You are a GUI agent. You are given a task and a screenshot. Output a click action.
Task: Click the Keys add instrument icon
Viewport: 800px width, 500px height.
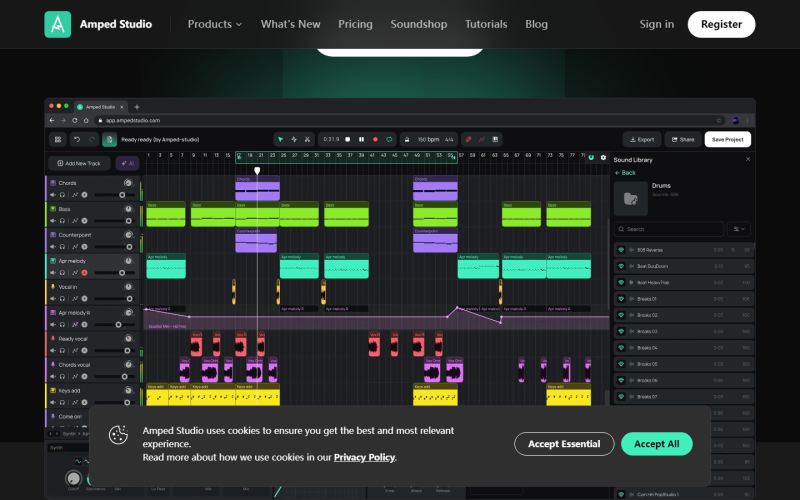tap(53, 390)
